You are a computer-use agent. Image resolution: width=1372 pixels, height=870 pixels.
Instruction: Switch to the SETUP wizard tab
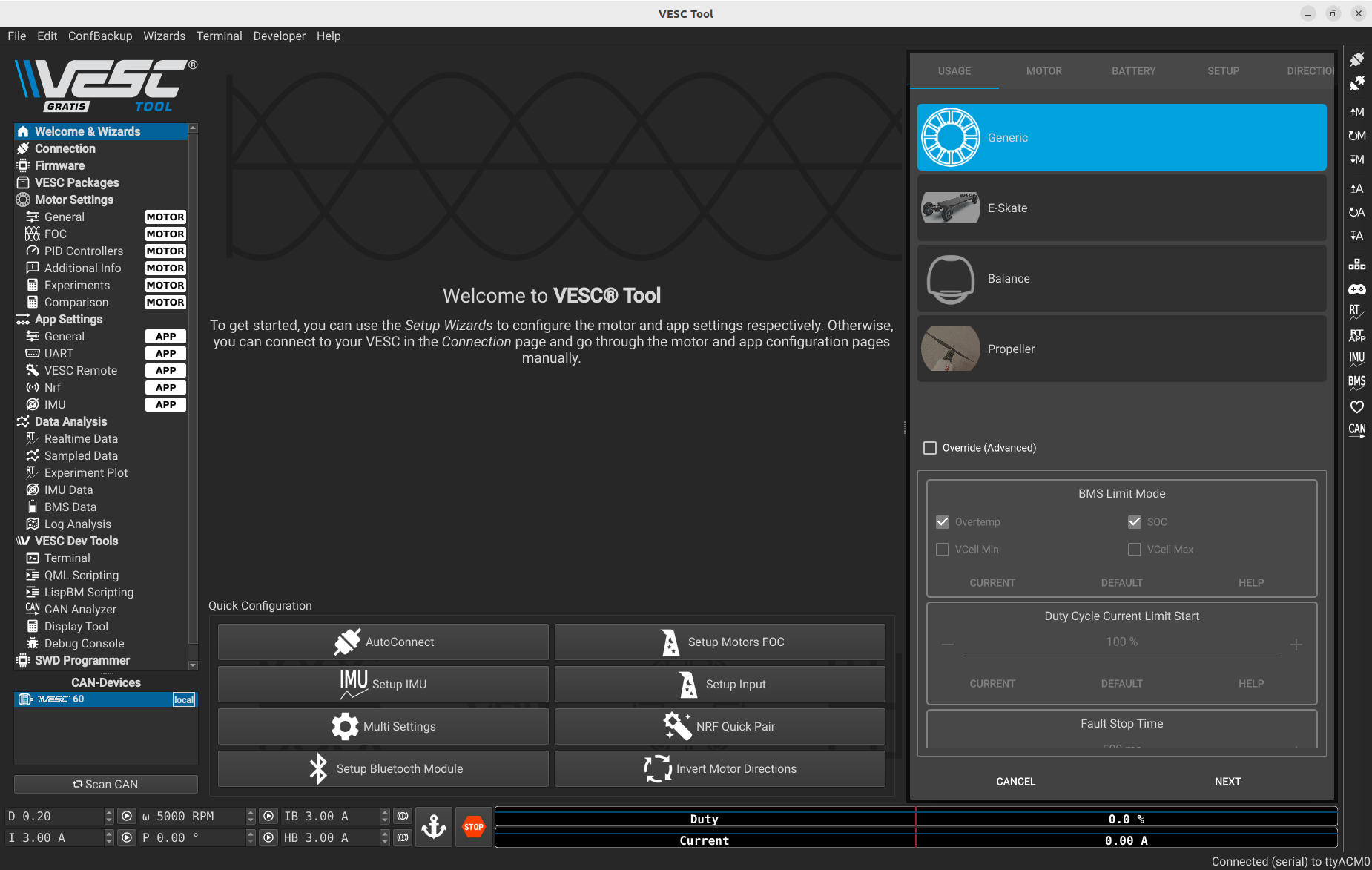click(1224, 71)
